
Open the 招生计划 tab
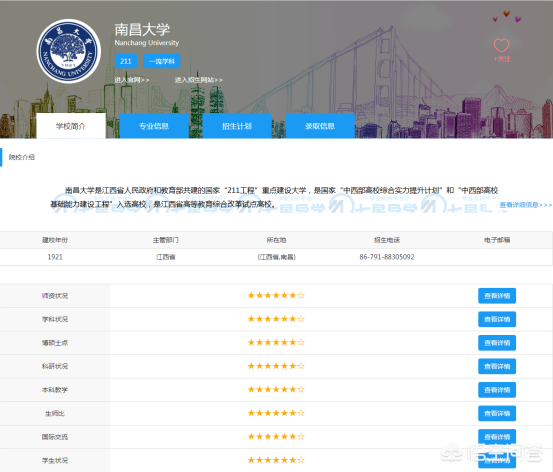(x=237, y=126)
